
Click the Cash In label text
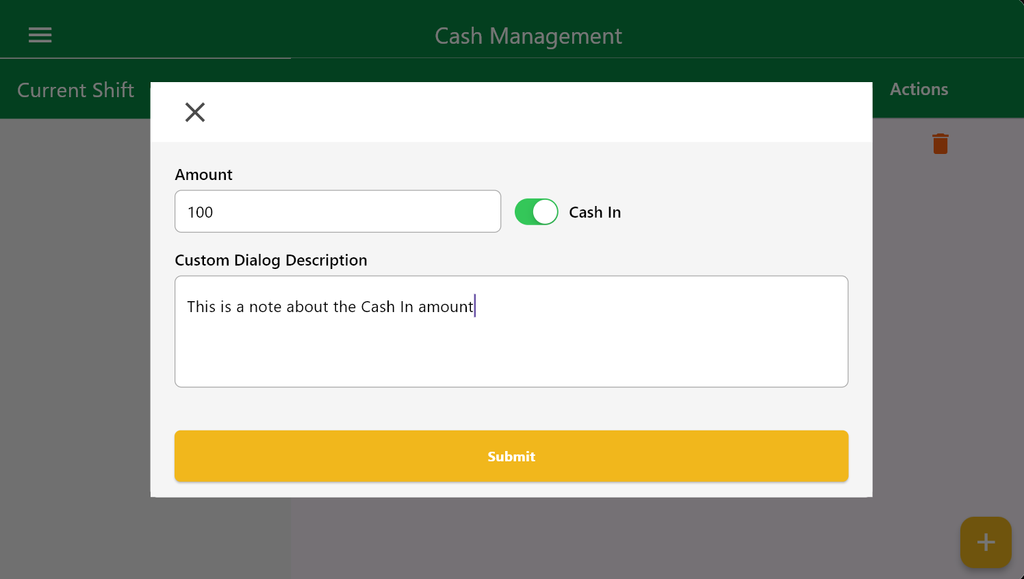(x=595, y=212)
